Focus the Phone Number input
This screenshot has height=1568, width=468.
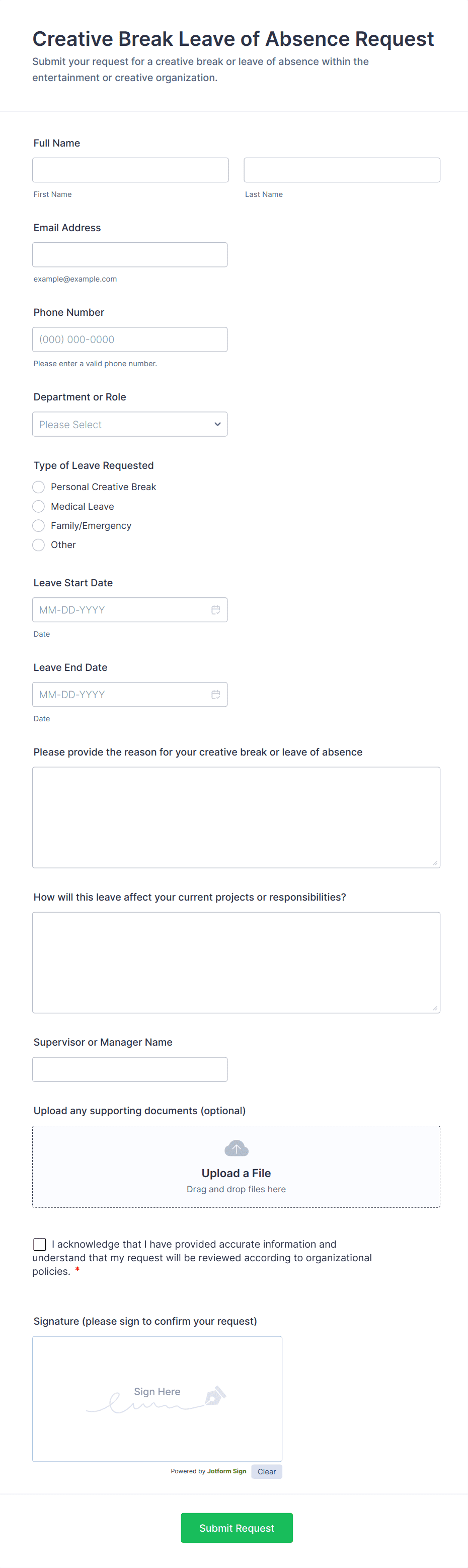coord(129,339)
